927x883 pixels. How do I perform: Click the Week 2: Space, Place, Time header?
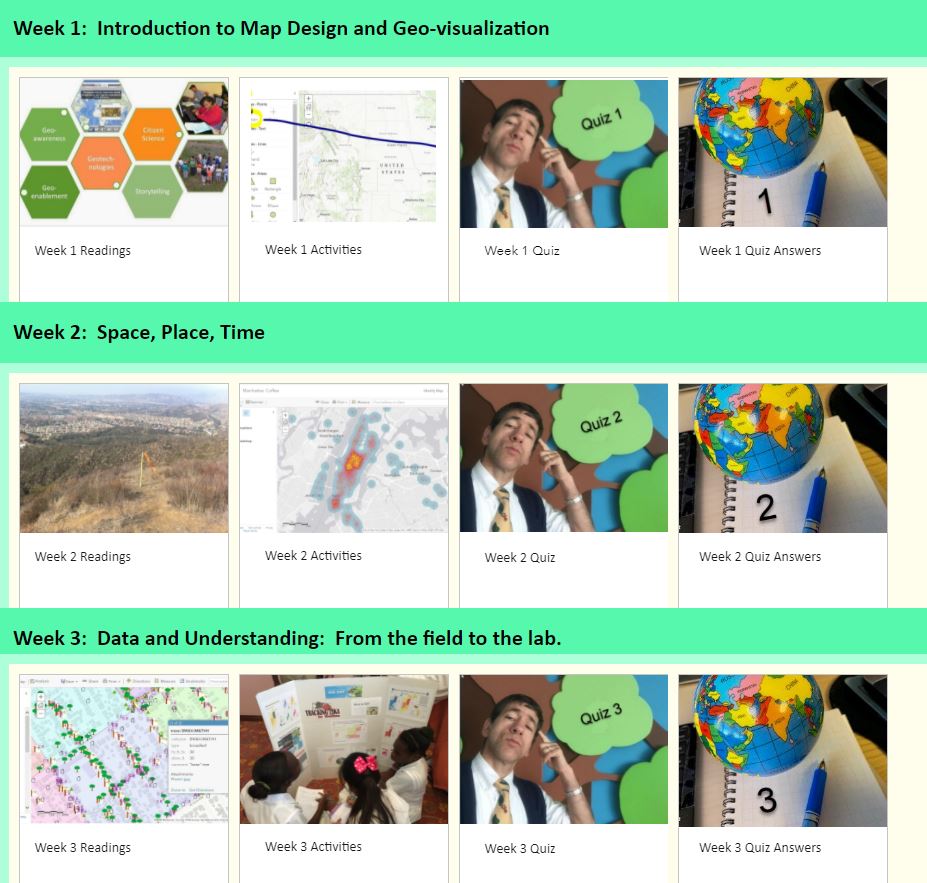[139, 332]
